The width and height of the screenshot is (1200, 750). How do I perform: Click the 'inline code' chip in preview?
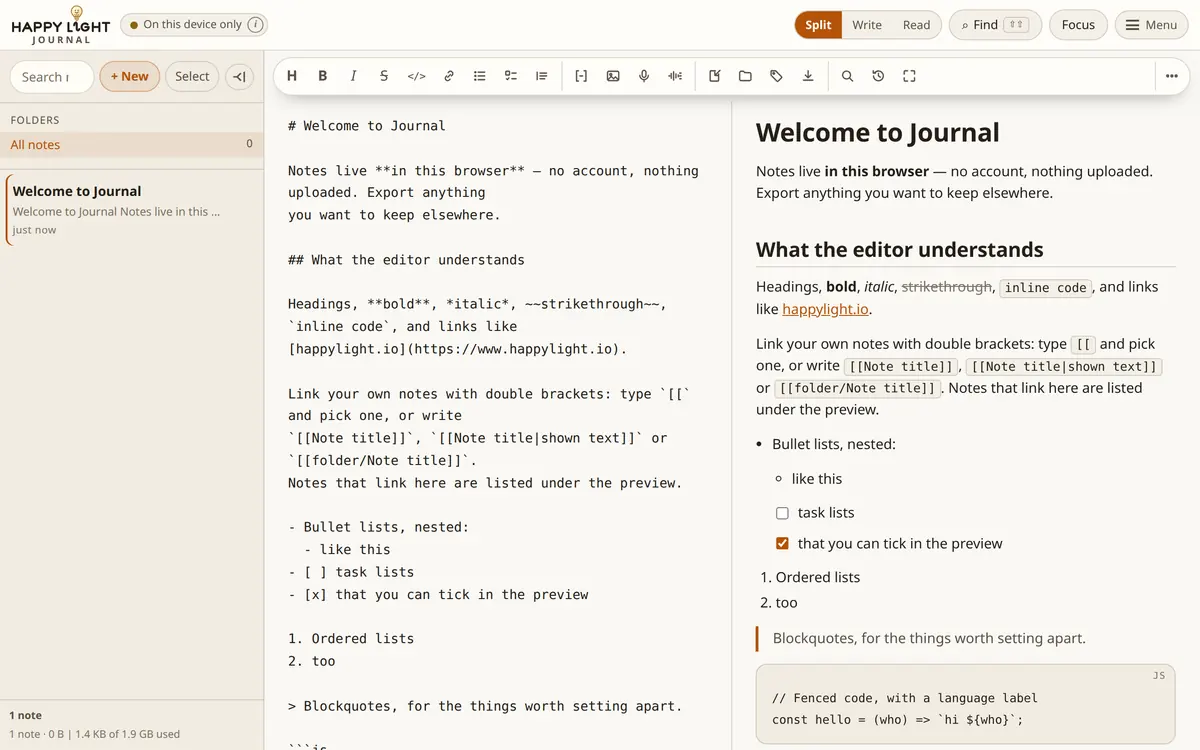pyautogui.click(x=1045, y=288)
